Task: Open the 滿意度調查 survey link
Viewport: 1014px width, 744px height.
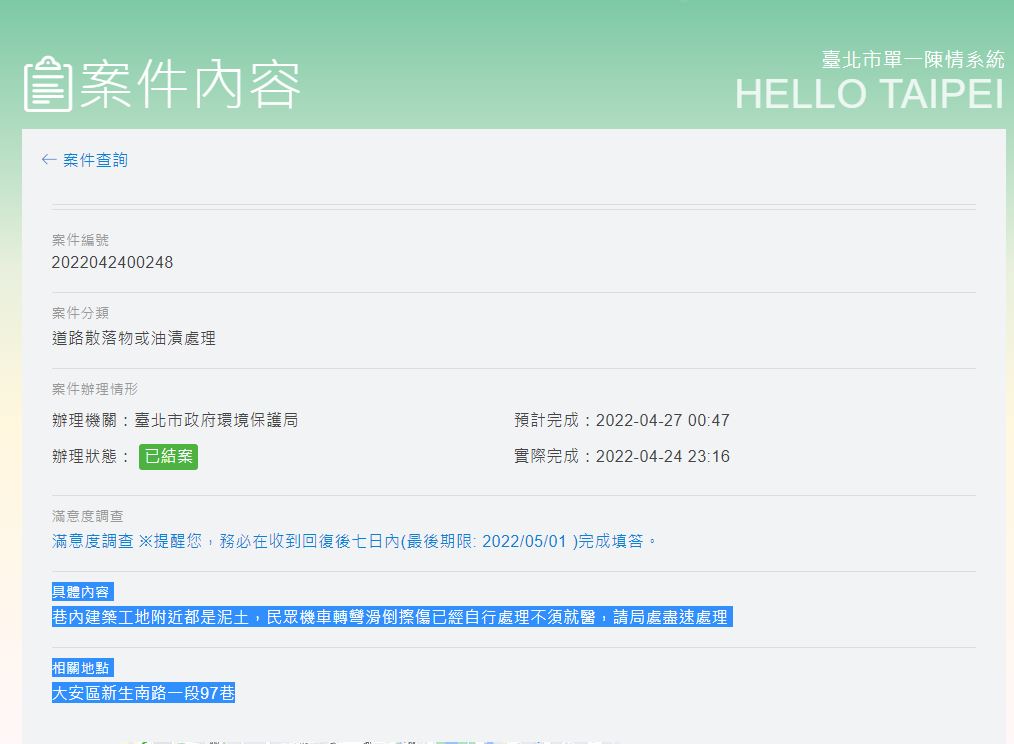Action: pos(354,541)
